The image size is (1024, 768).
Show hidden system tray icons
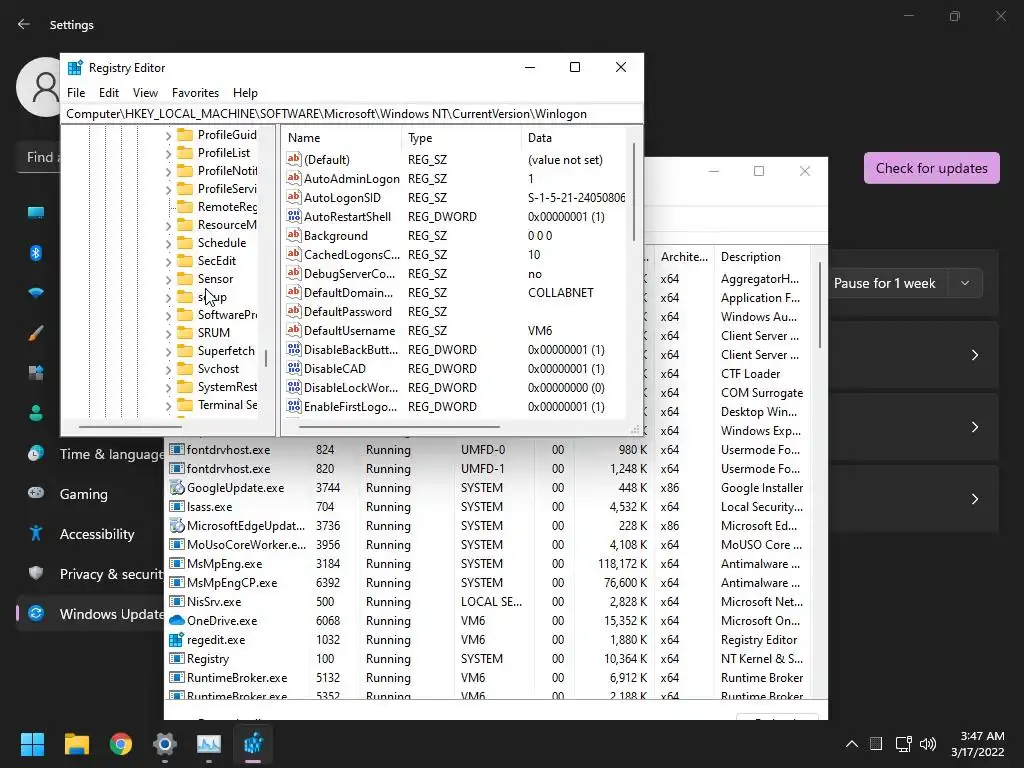click(x=852, y=744)
